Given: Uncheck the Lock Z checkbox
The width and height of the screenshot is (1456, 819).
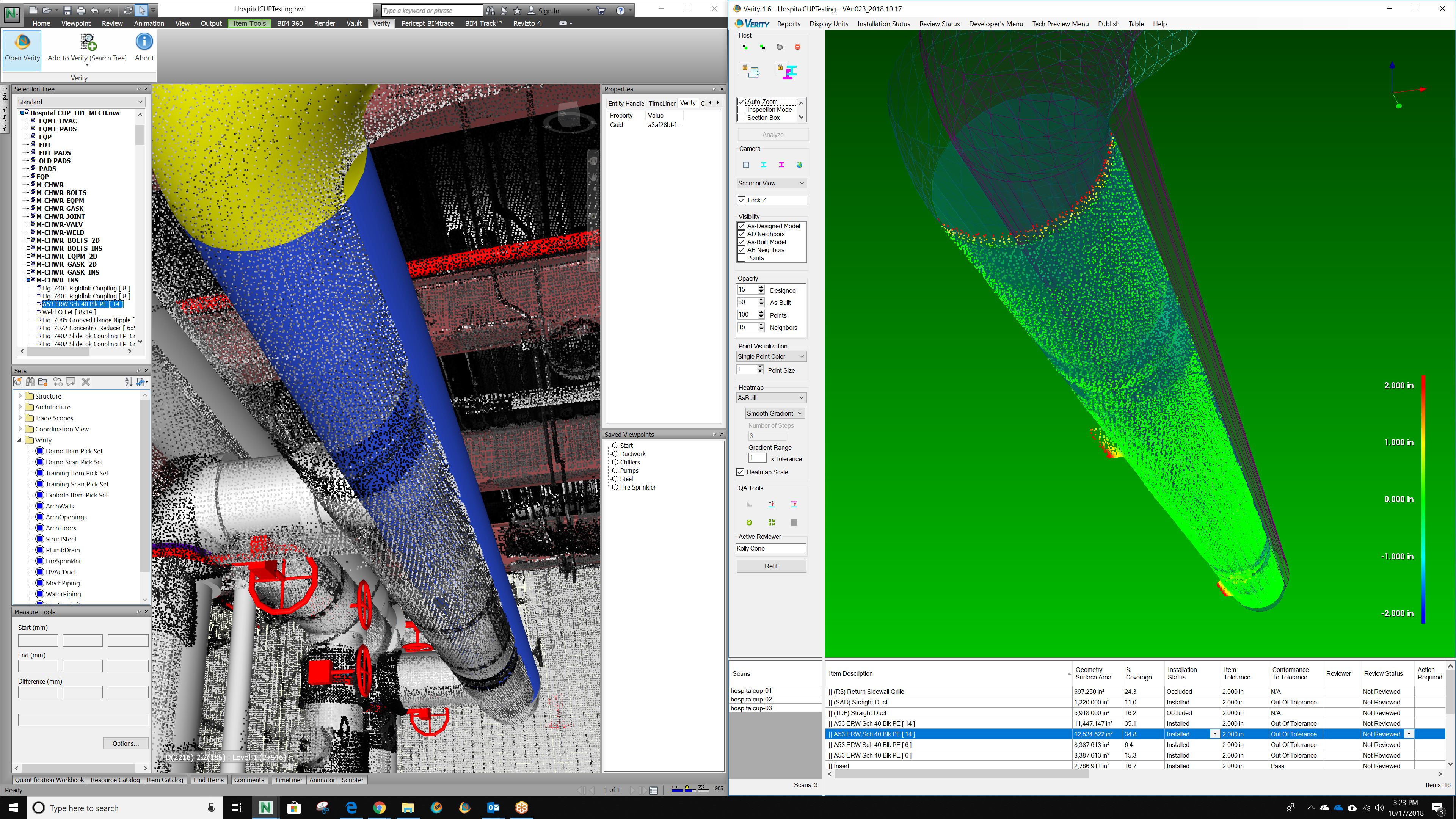Looking at the screenshot, I should (742, 200).
